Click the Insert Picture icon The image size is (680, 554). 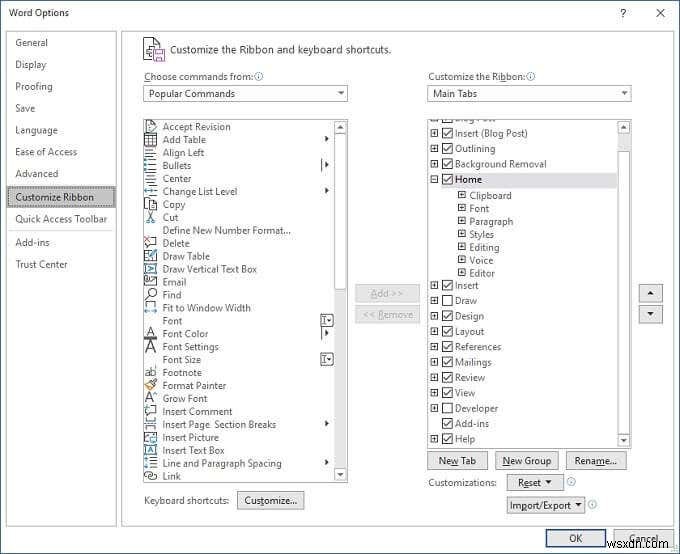tap(150, 437)
